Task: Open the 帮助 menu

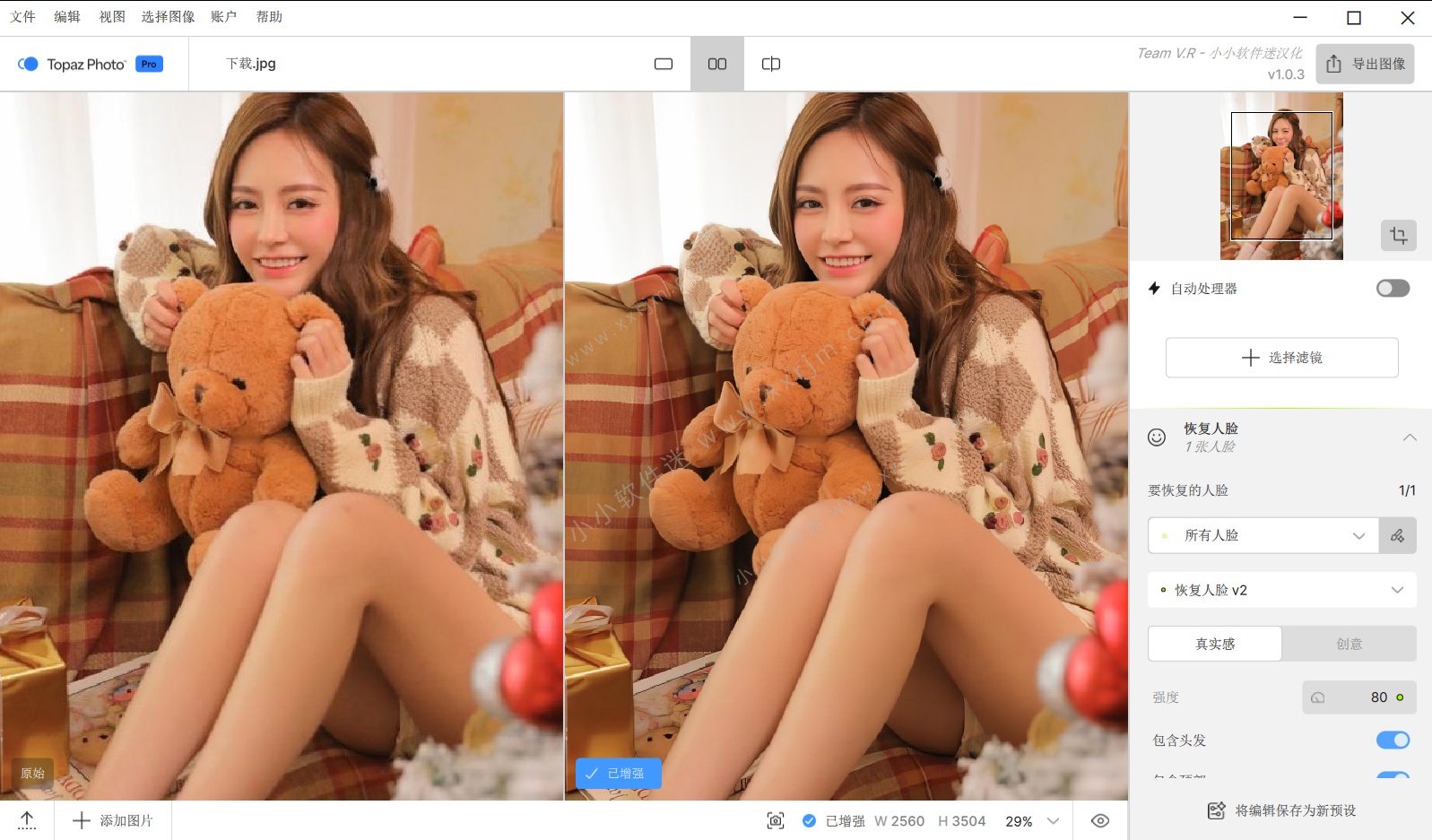Action: 269,17
